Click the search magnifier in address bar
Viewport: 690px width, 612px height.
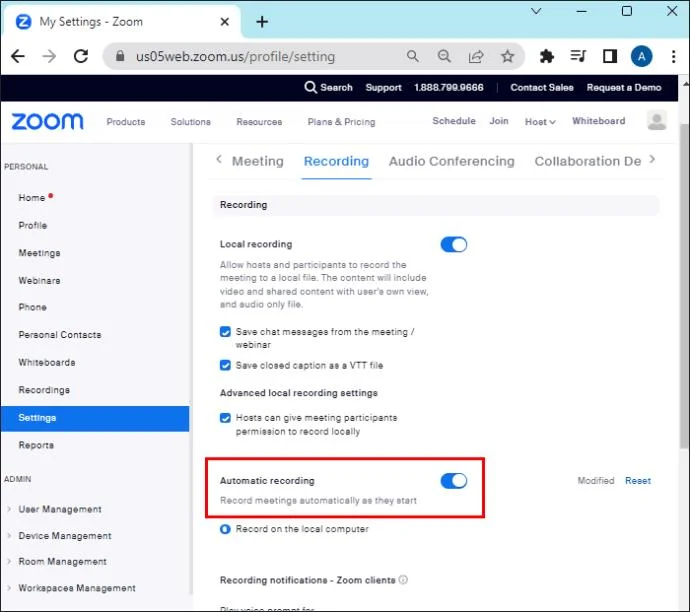tap(413, 56)
